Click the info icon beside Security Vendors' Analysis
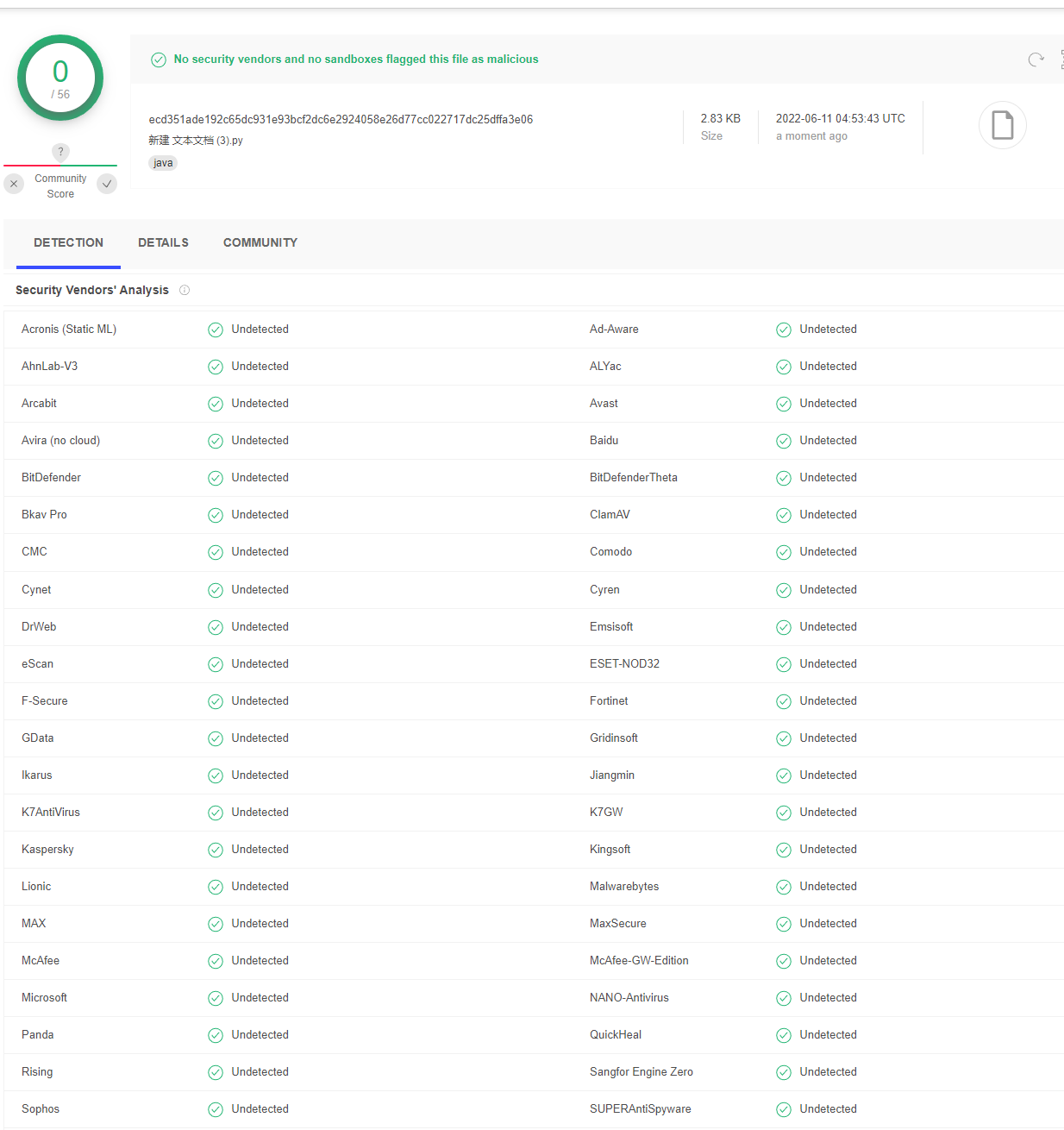Viewport: 1064px width, 1130px height. (185, 290)
